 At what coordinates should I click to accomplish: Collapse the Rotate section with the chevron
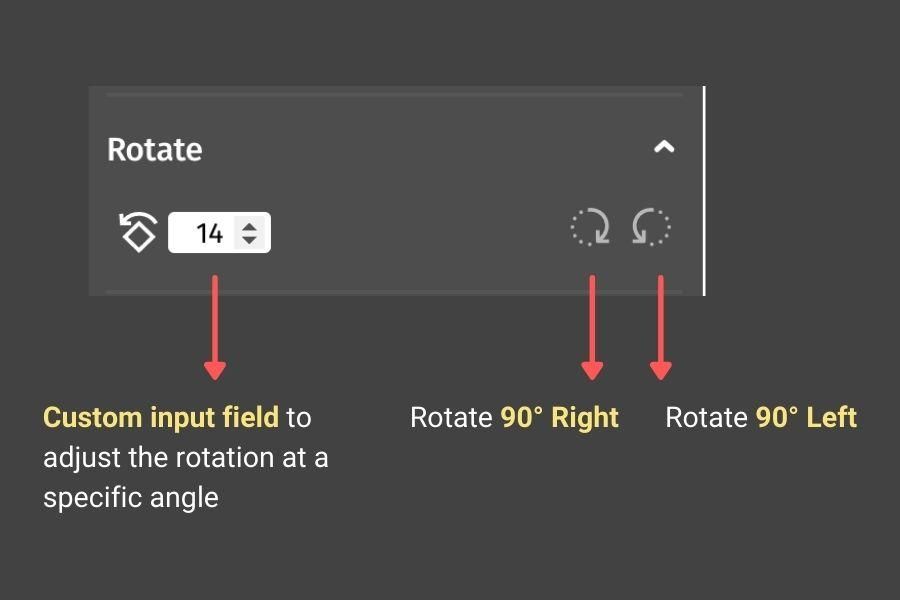click(x=664, y=147)
